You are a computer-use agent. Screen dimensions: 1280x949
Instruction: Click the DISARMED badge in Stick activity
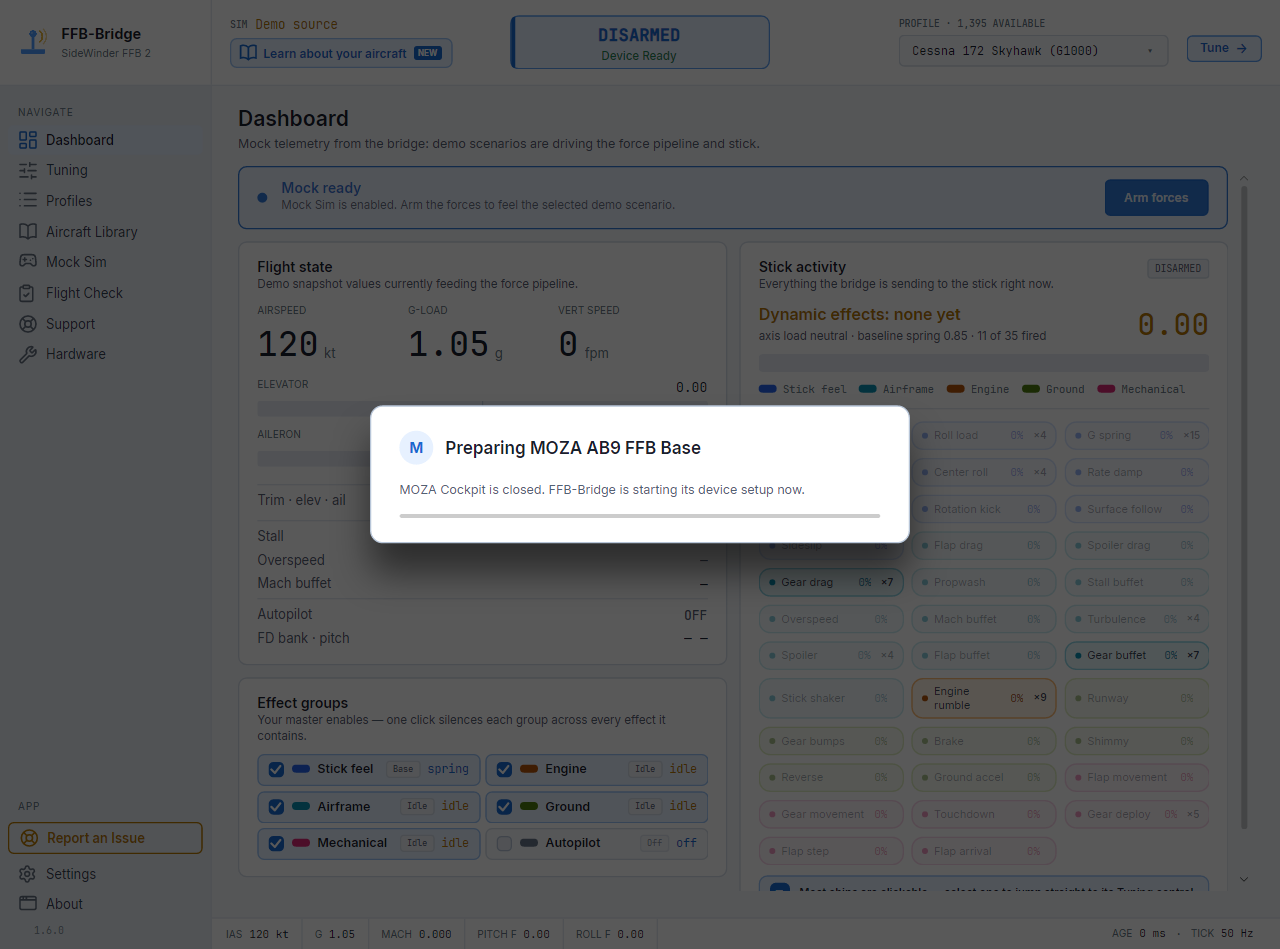point(1178,268)
